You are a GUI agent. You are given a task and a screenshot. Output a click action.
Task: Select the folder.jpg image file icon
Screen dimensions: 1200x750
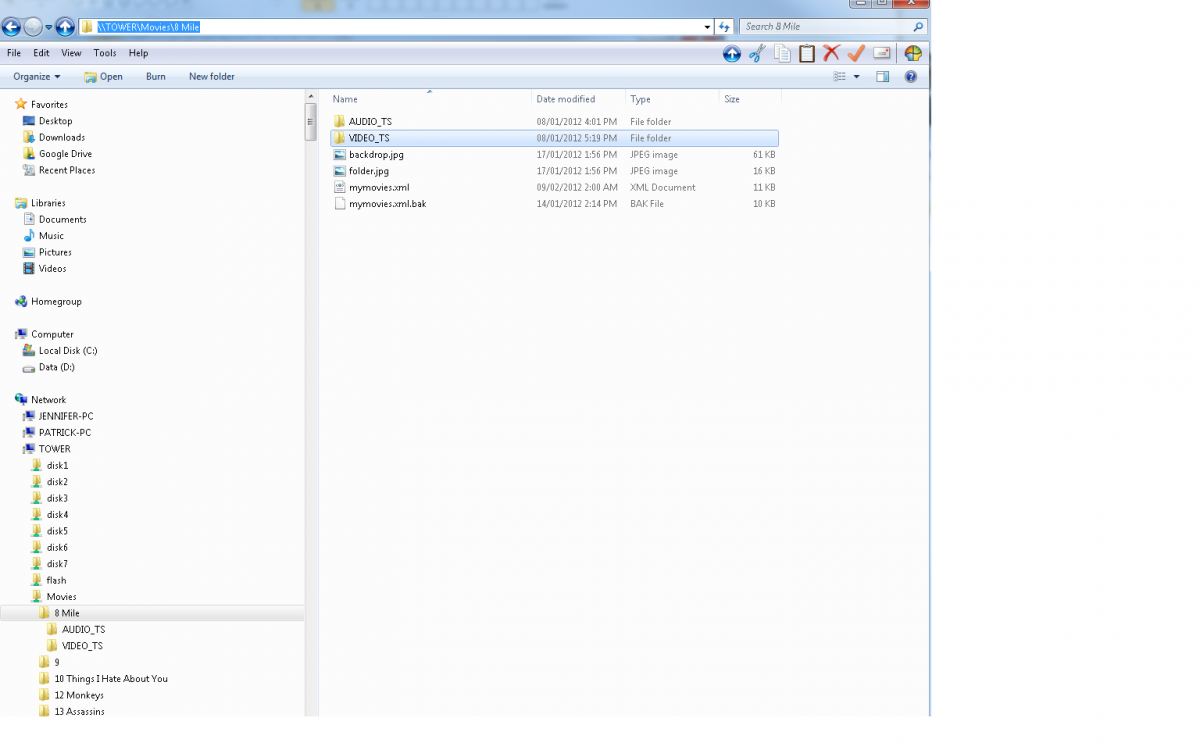point(339,171)
